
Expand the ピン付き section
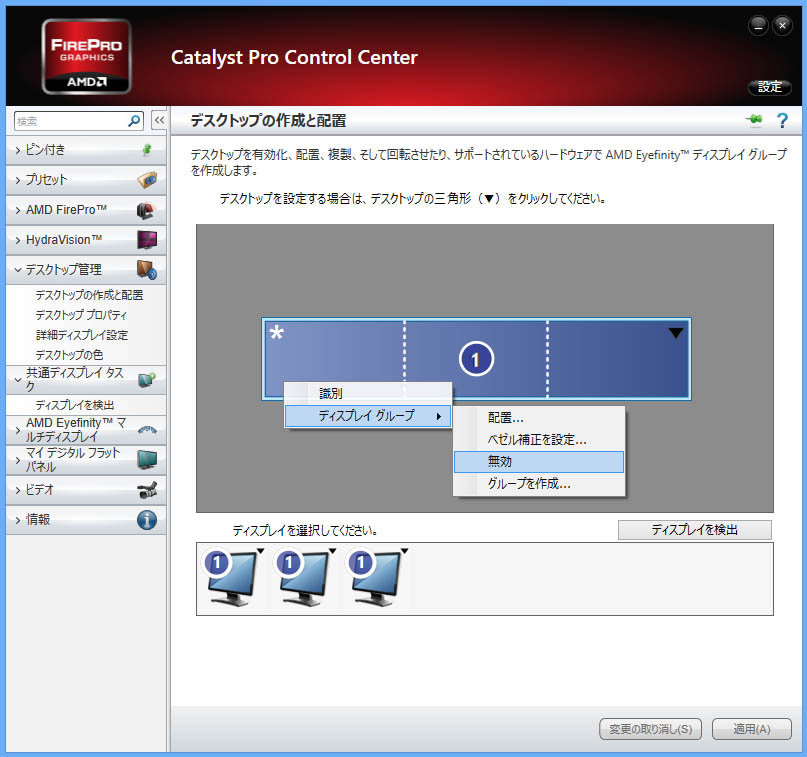tap(18, 150)
